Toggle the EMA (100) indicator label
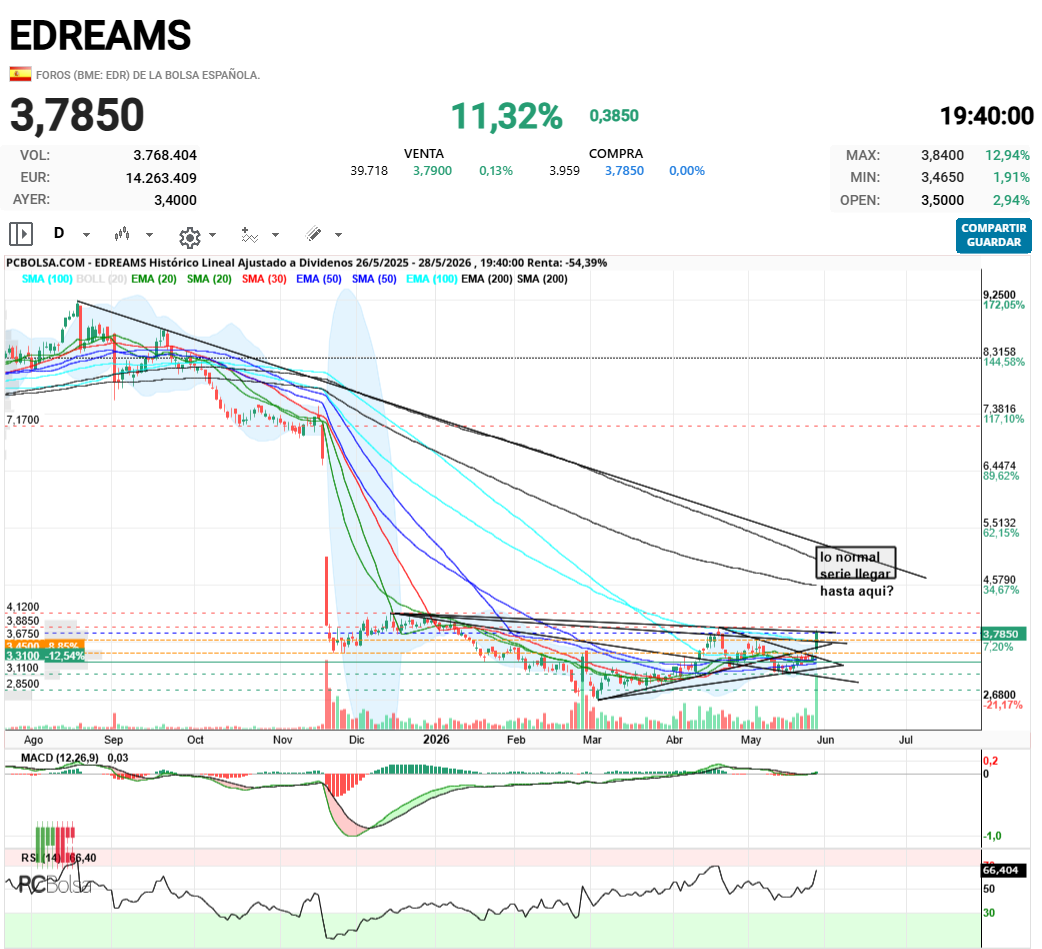 (432, 279)
